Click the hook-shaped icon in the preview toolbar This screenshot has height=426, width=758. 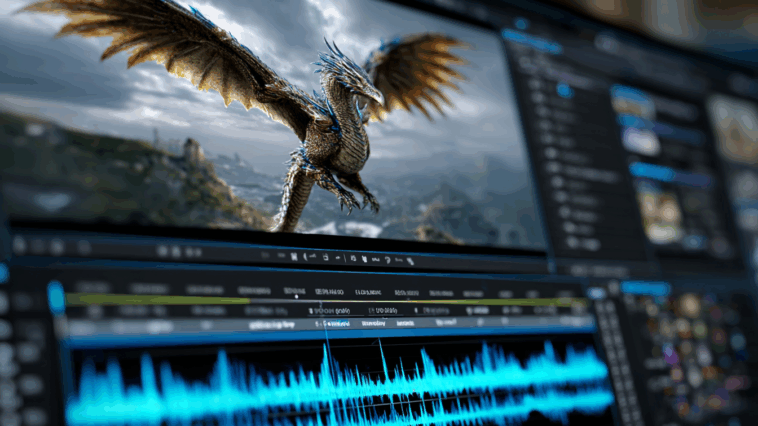coord(388,260)
